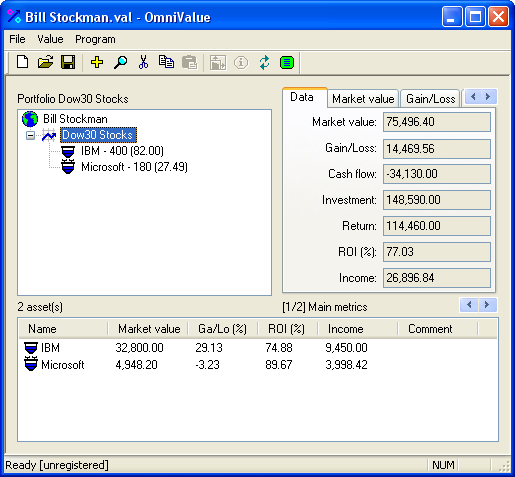Click the green list toolbar icon
Screen dimensions: 515x477
coord(287,62)
